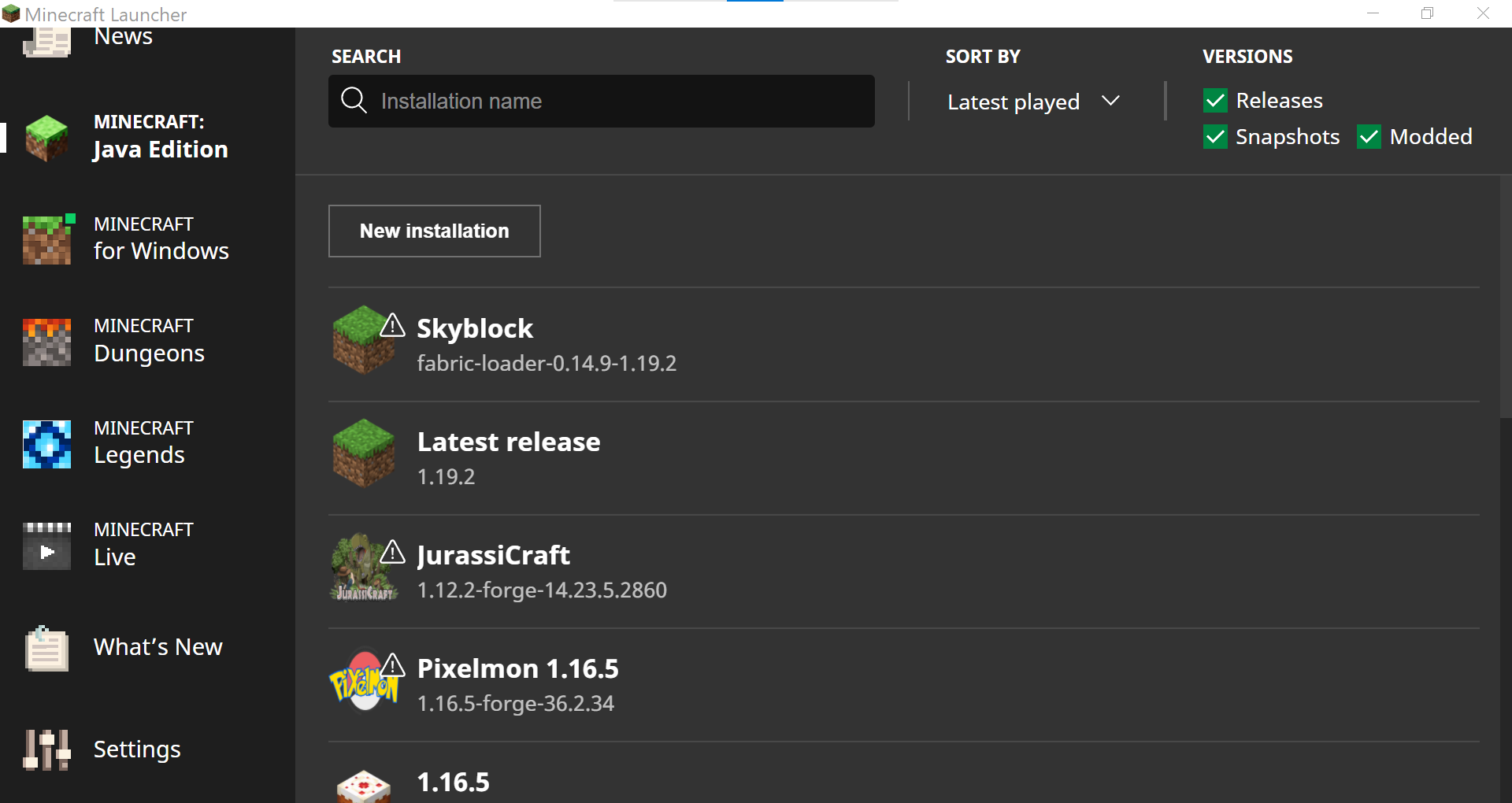Screen dimensions: 1512x803
Task: Click the Installation name search field
Action: point(602,101)
